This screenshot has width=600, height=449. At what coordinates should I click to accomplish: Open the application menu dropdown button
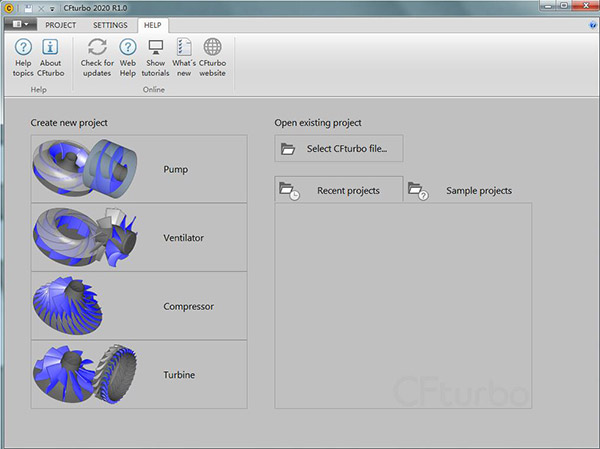[20, 24]
